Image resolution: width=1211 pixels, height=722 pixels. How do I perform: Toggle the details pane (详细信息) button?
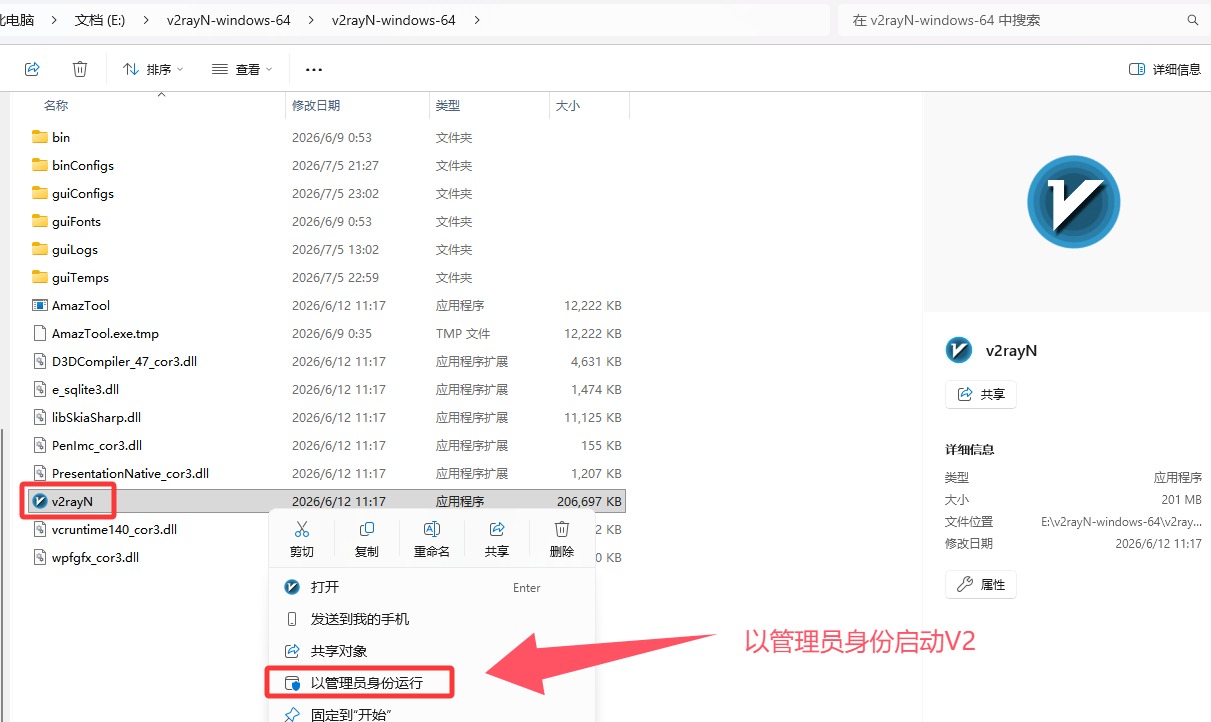pos(1164,69)
